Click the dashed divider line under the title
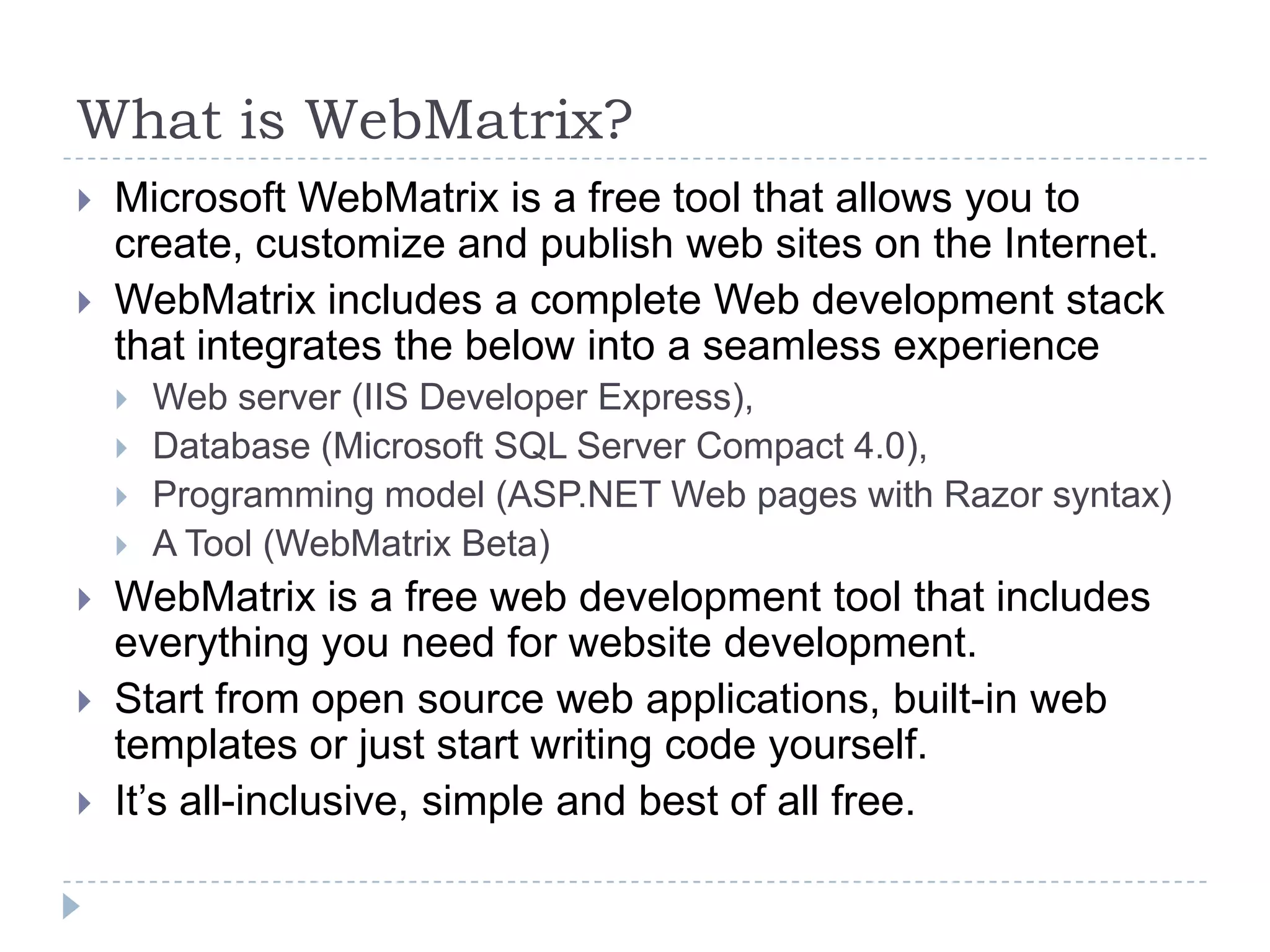Image resolution: width=1270 pixels, height=952 pixels. coord(634,159)
